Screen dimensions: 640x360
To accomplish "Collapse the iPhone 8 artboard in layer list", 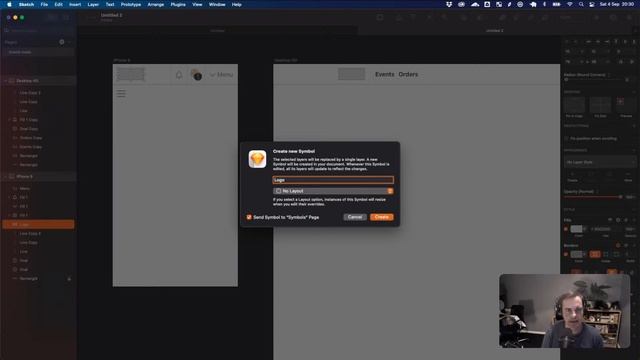I will point(5,176).
